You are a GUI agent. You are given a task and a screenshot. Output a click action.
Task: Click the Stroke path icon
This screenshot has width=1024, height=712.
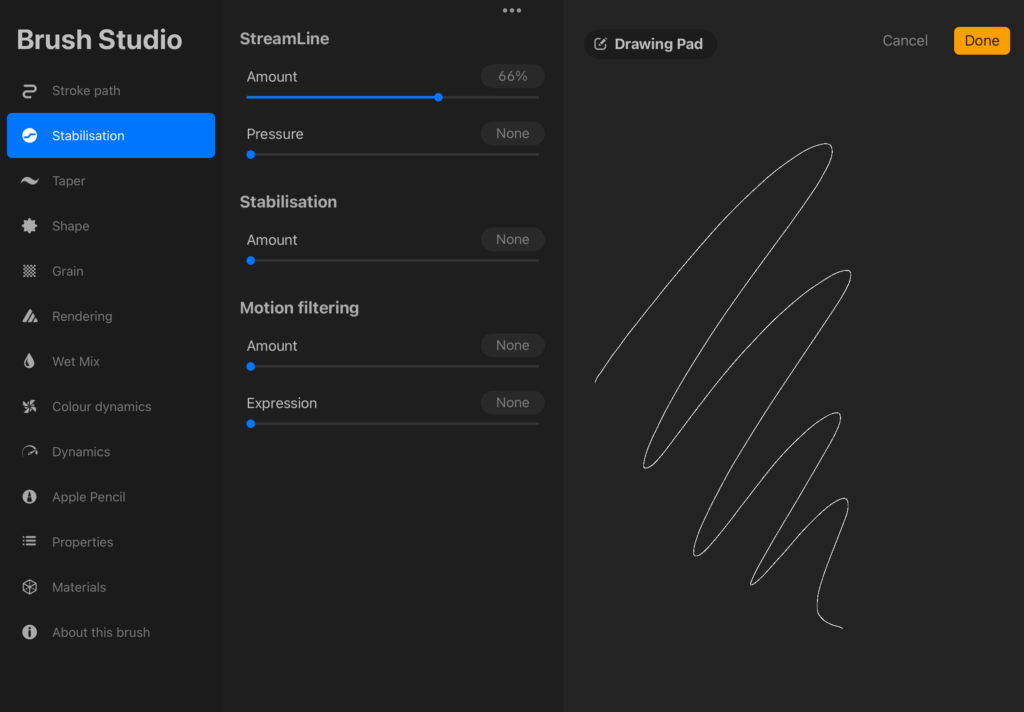click(29, 91)
